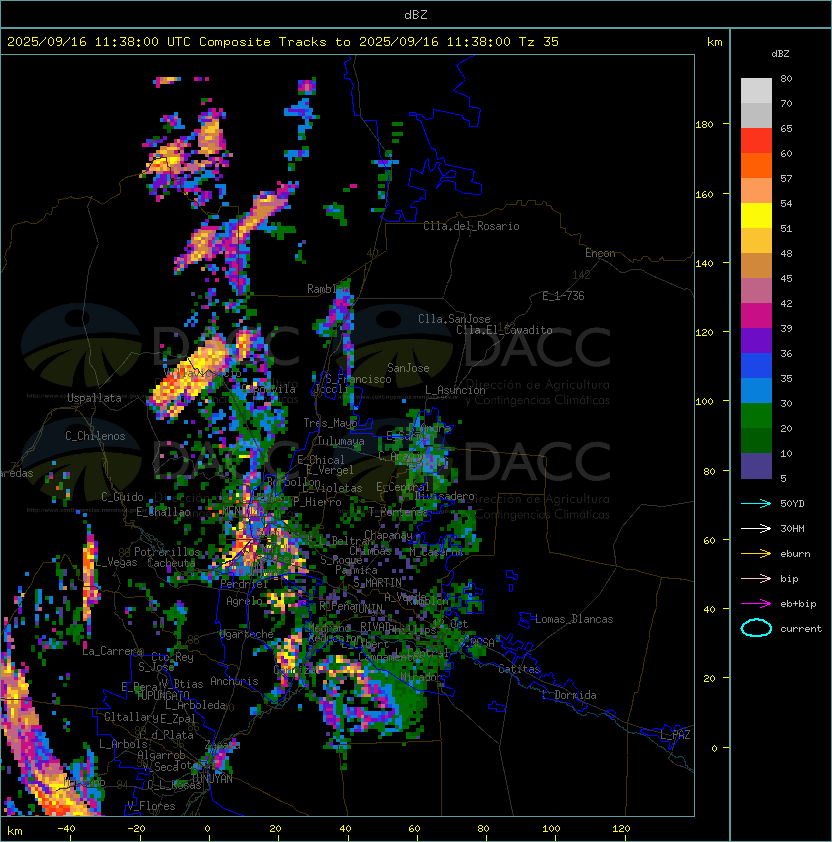This screenshot has height=842, width=832.
Task: Click the 'Clla.del_Rosario' map label
Action: click(471, 226)
